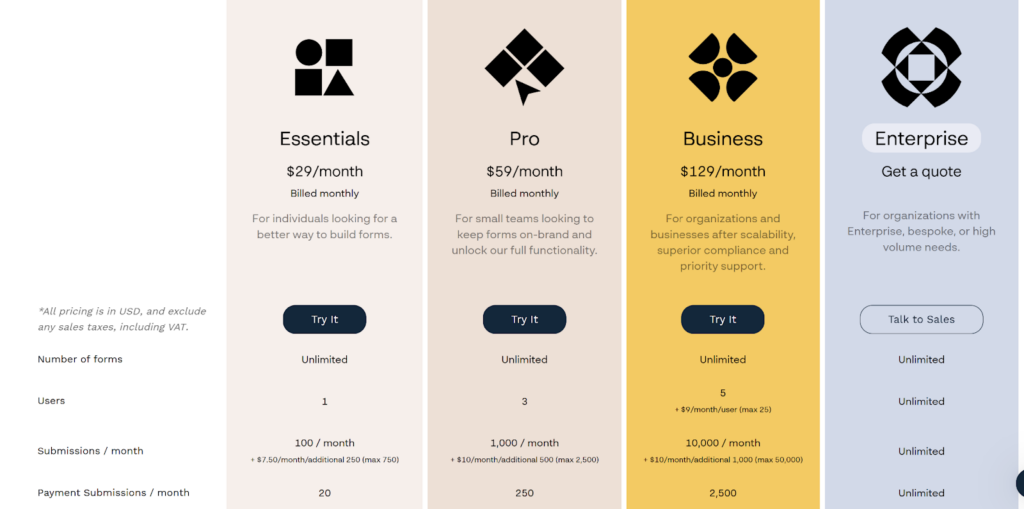Click the Number of forms row label
Image resolution: width=1024 pixels, height=509 pixels.
[x=80, y=359]
